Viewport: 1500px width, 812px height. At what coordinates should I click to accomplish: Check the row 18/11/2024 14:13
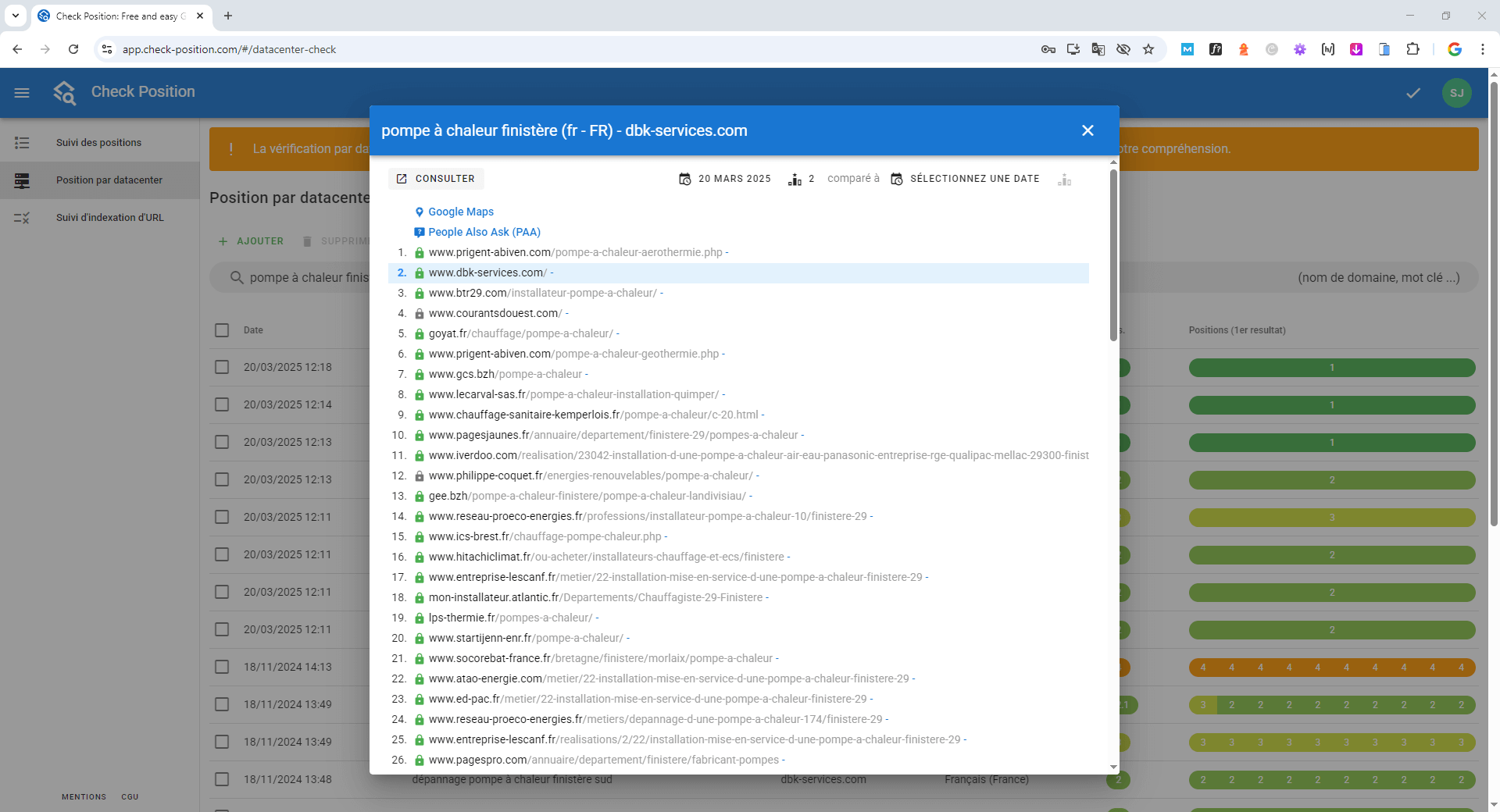click(x=222, y=667)
